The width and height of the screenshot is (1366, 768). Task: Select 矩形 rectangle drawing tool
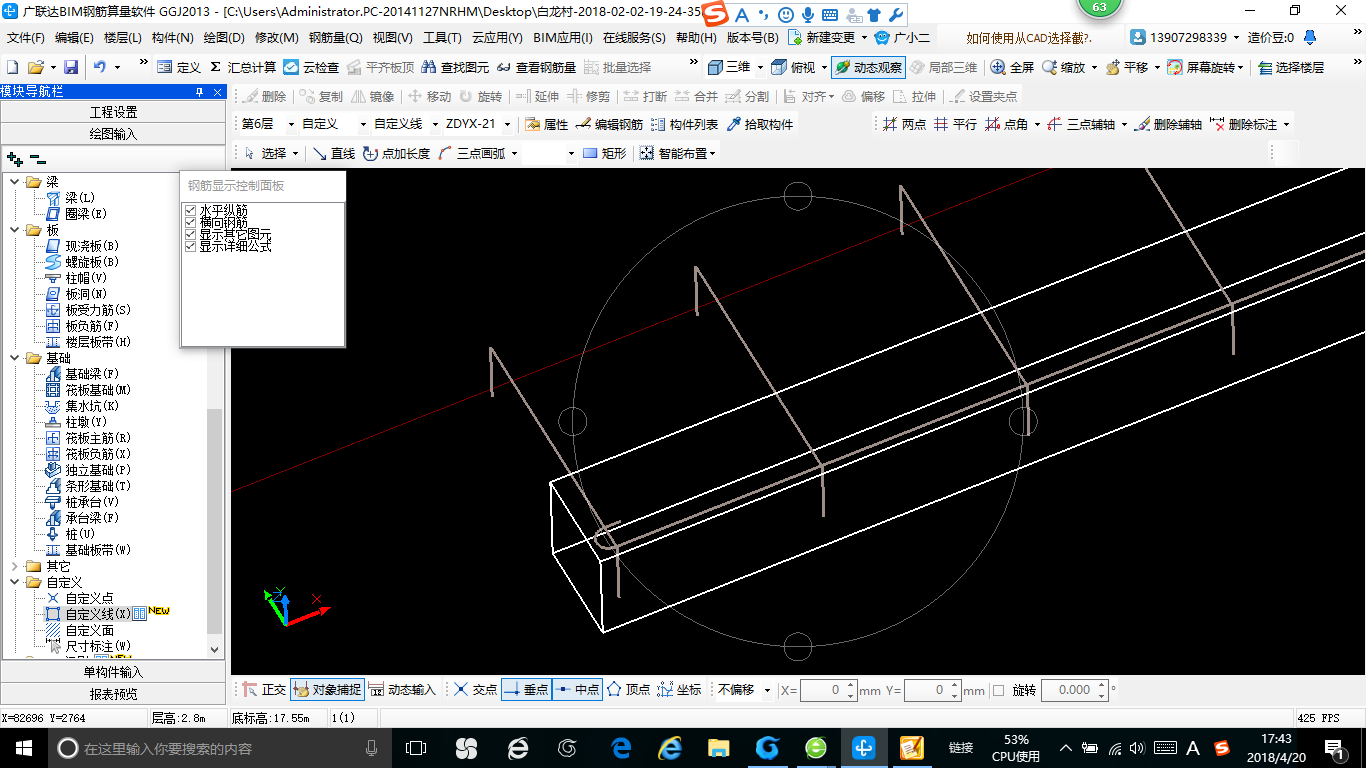[605, 153]
